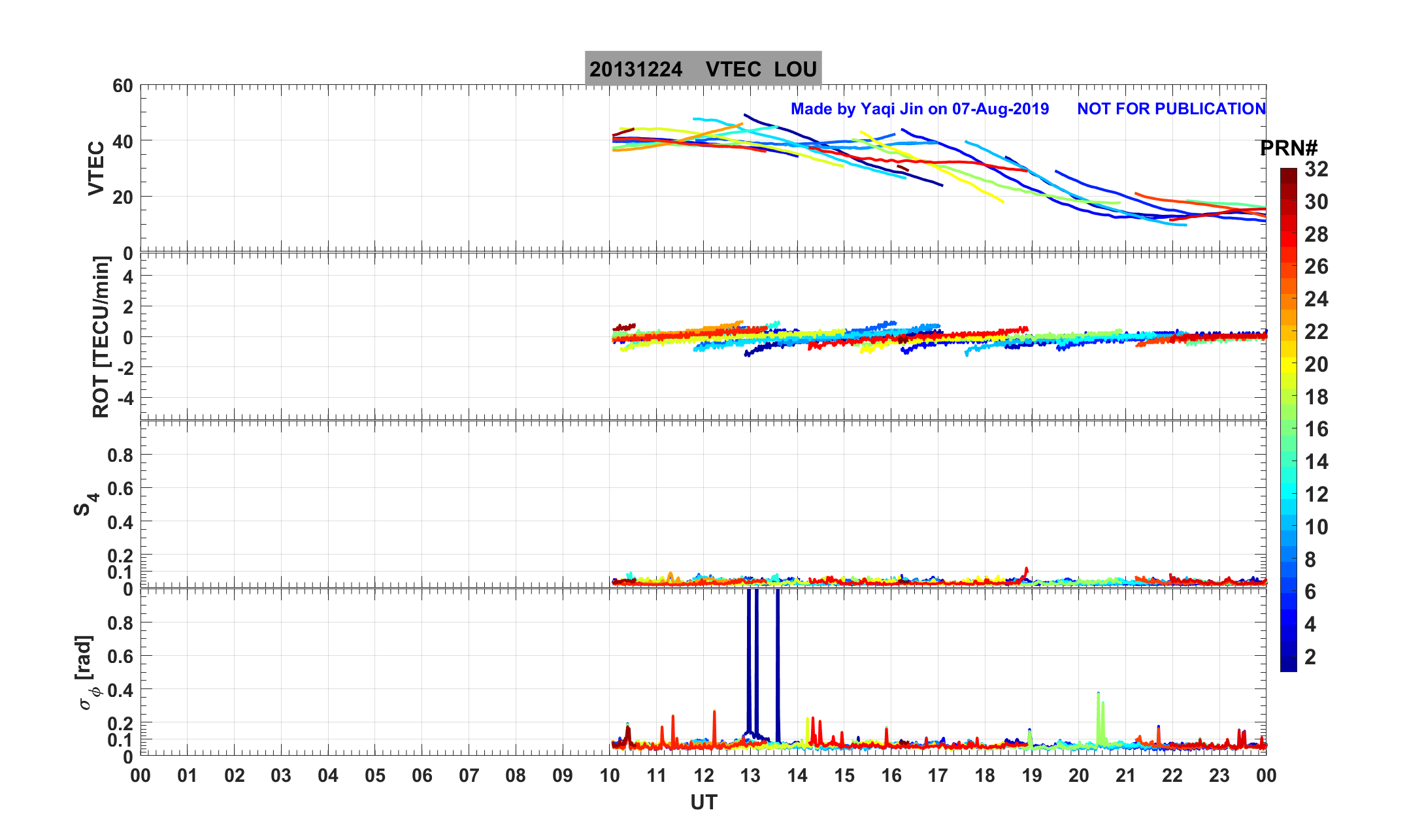The image size is (1407, 840).
Task: Click the colorbar tick label 32
Action: 1316,169
